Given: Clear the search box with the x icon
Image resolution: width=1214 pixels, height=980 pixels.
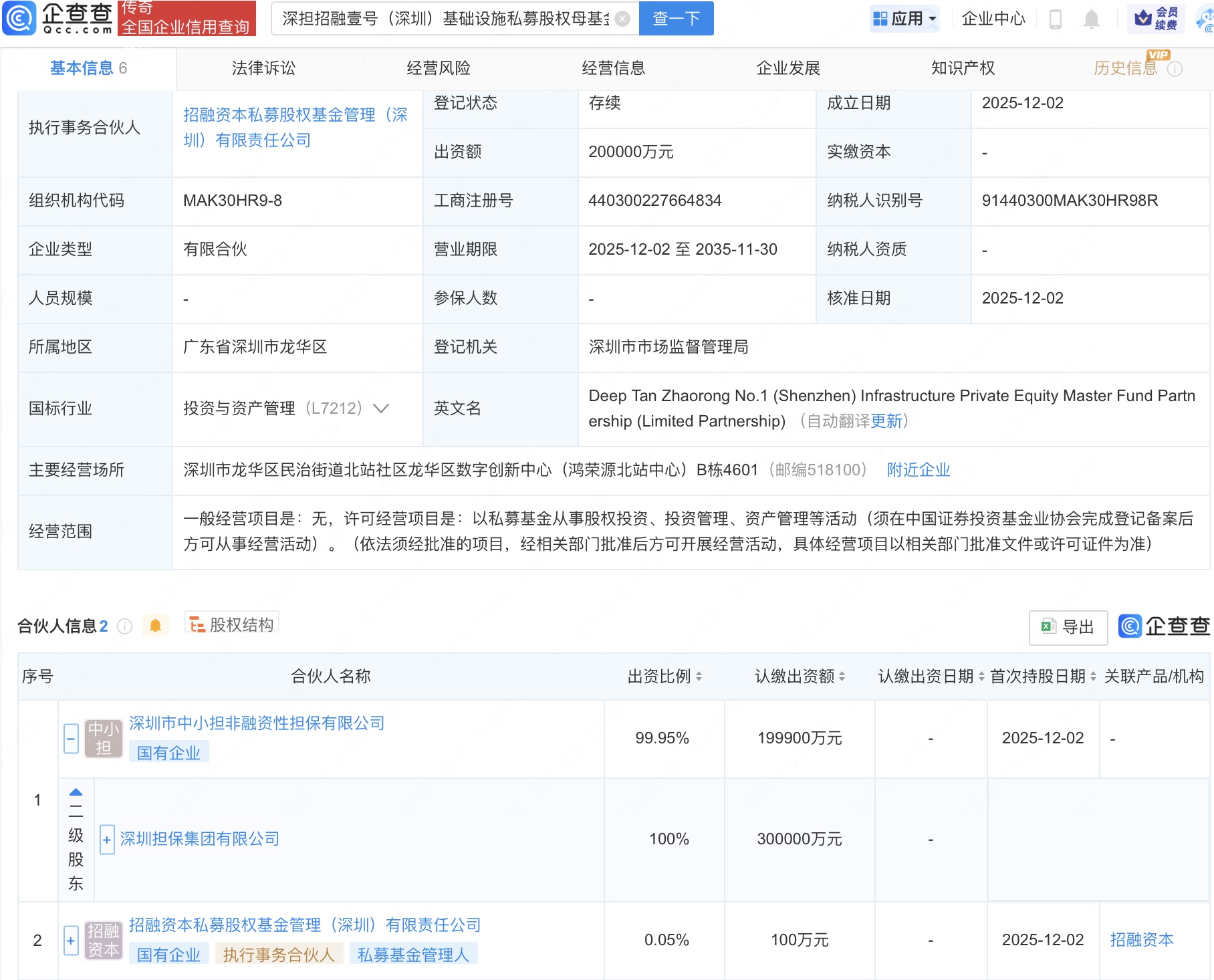Looking at the screenshot, I should coord(622,18).
